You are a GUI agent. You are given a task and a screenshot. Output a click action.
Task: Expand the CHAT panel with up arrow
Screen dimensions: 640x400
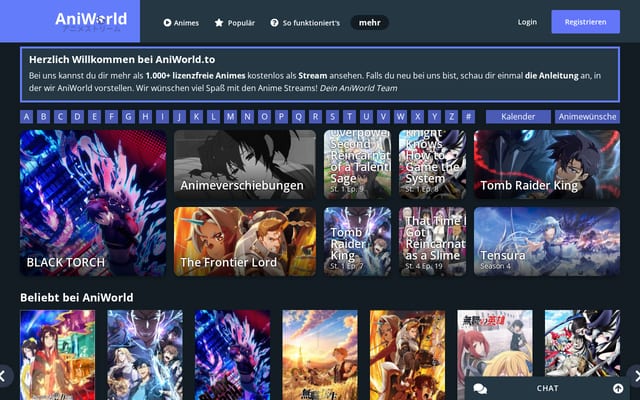[618, 388]
